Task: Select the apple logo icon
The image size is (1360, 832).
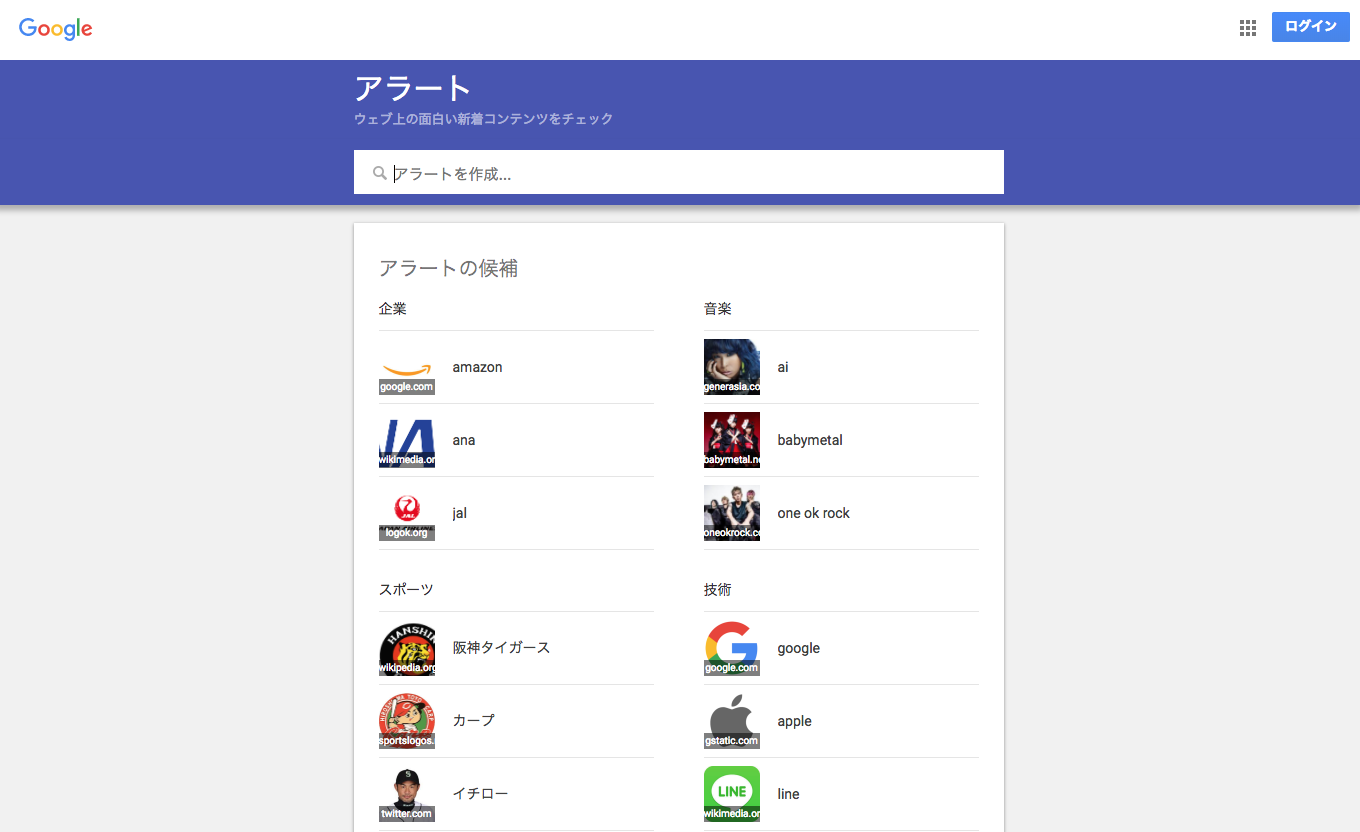Action: click(x=732, y=721)
